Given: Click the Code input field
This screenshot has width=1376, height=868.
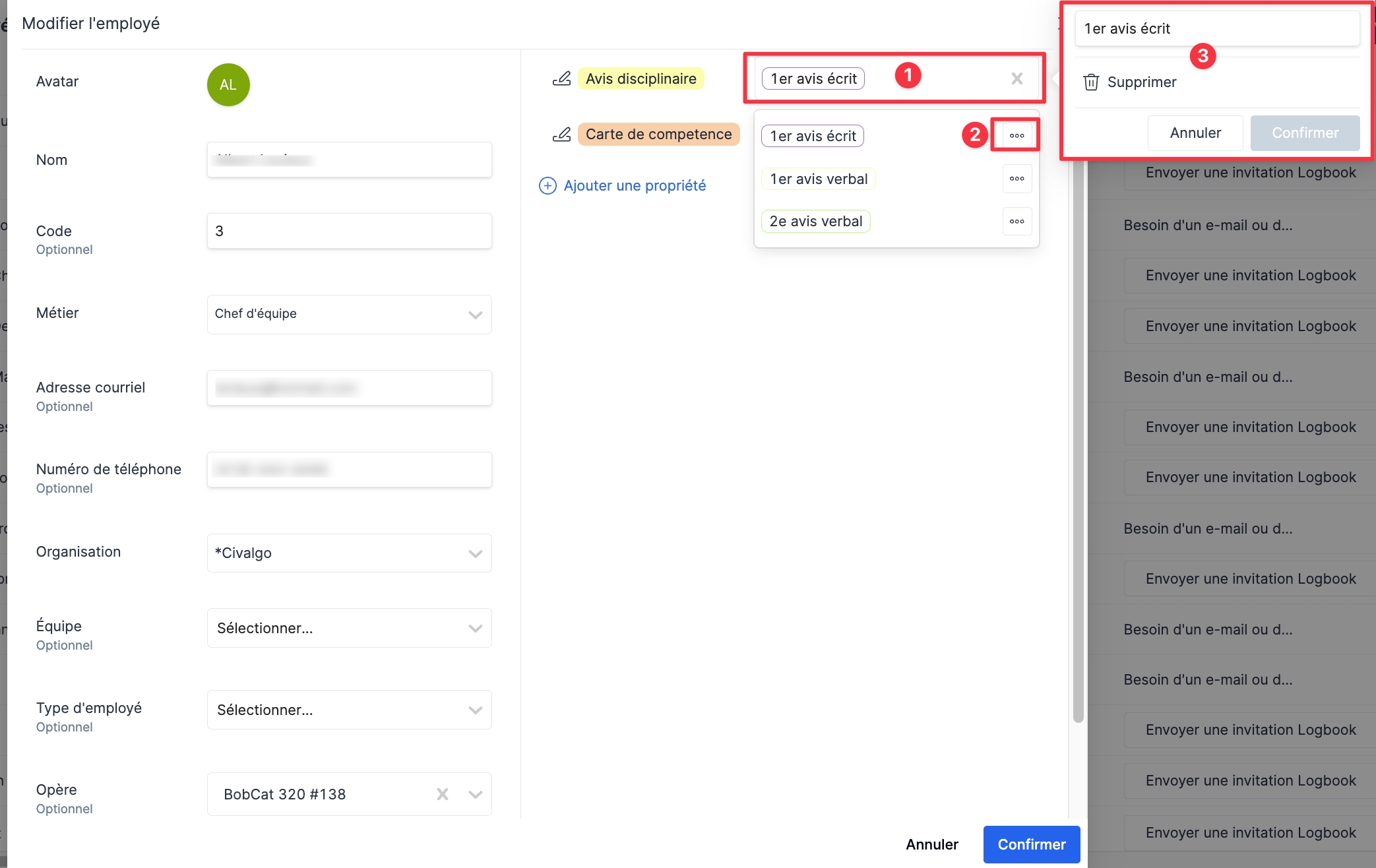Looking at the screenshot, I should [x=349, y=232].
